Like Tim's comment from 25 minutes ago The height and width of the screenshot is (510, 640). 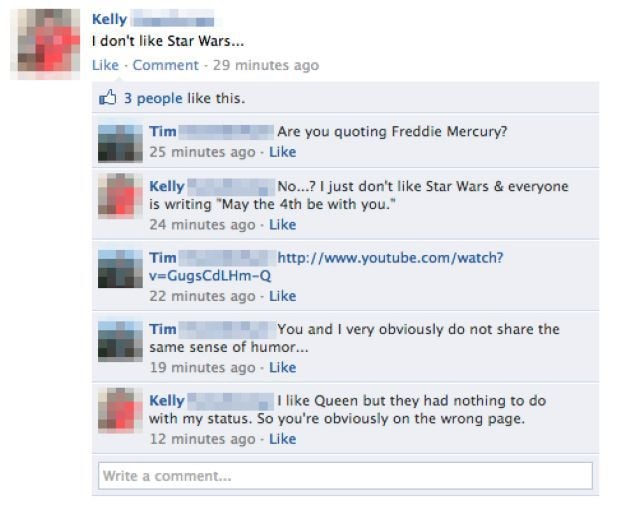click(282, 152)
